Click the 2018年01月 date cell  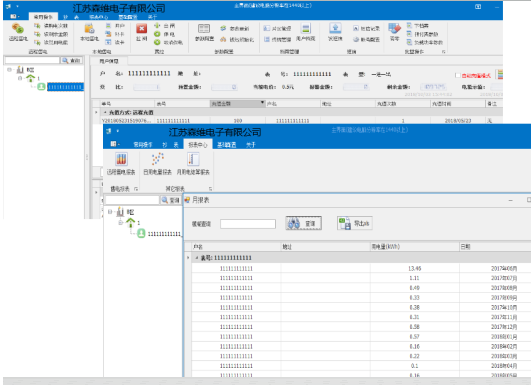point(495,337)
